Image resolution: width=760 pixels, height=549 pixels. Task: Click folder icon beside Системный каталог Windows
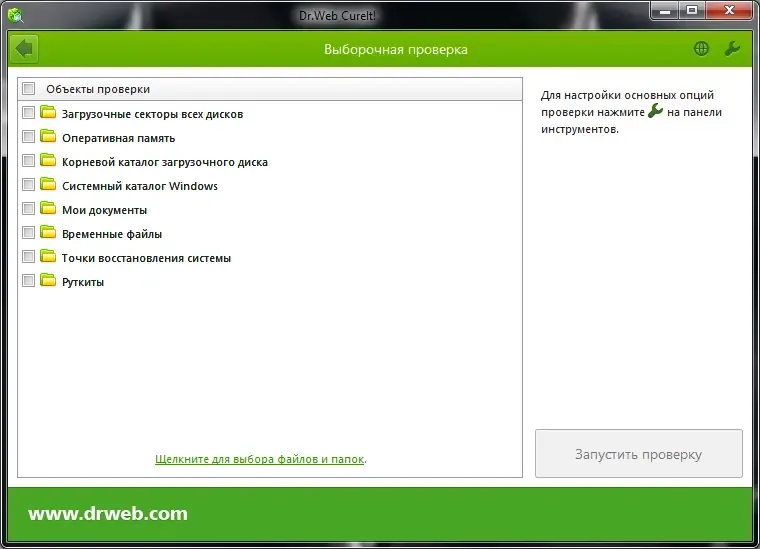[48, 184]
